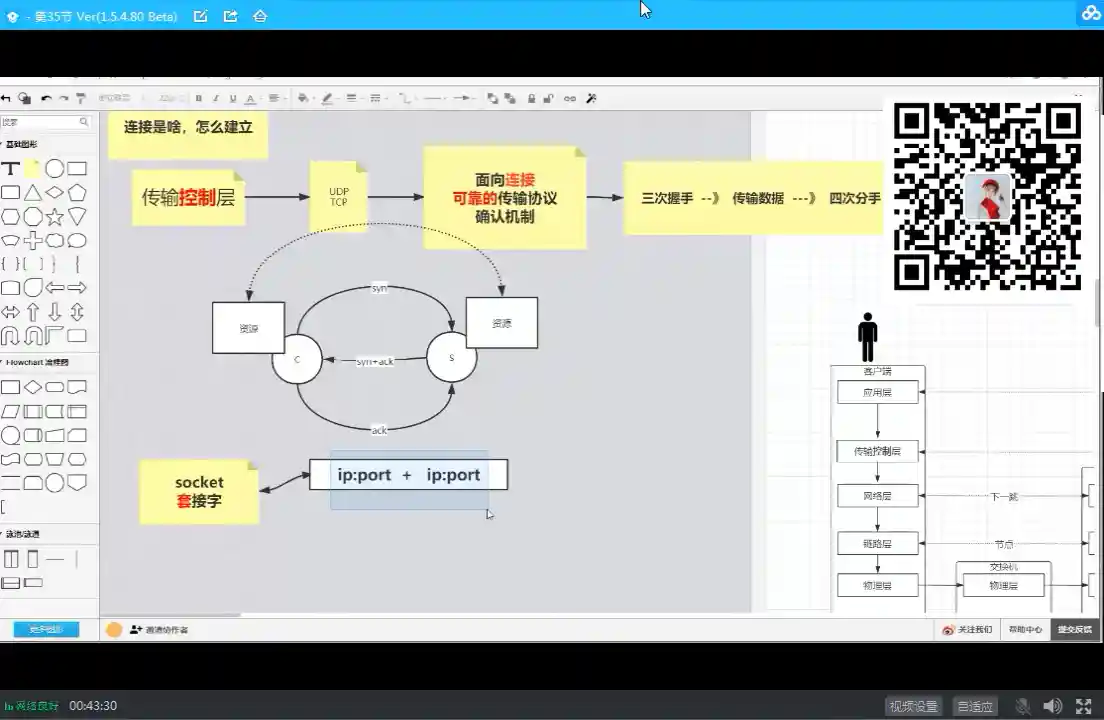The width and height of the screenshot is (1104, 720).
Task: Click the magnifier icon in shape search
Action: tap(84, 122)
